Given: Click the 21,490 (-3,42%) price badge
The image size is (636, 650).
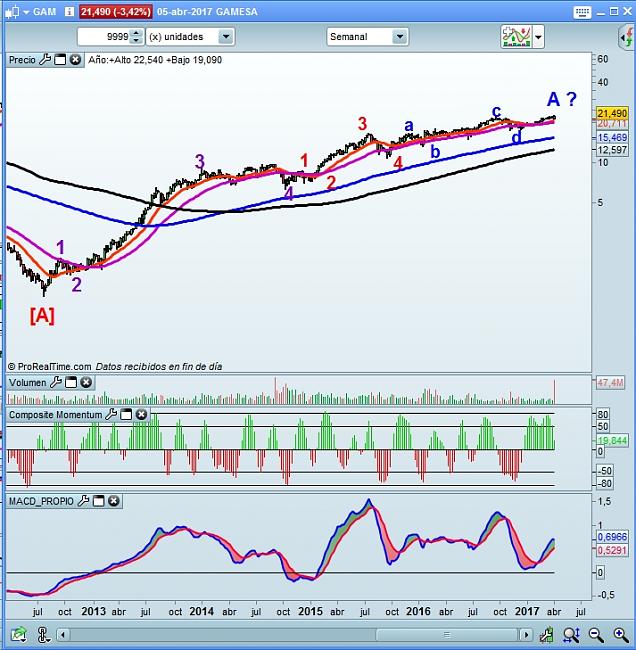Looking at the screenshot, I should pos(116,12).
